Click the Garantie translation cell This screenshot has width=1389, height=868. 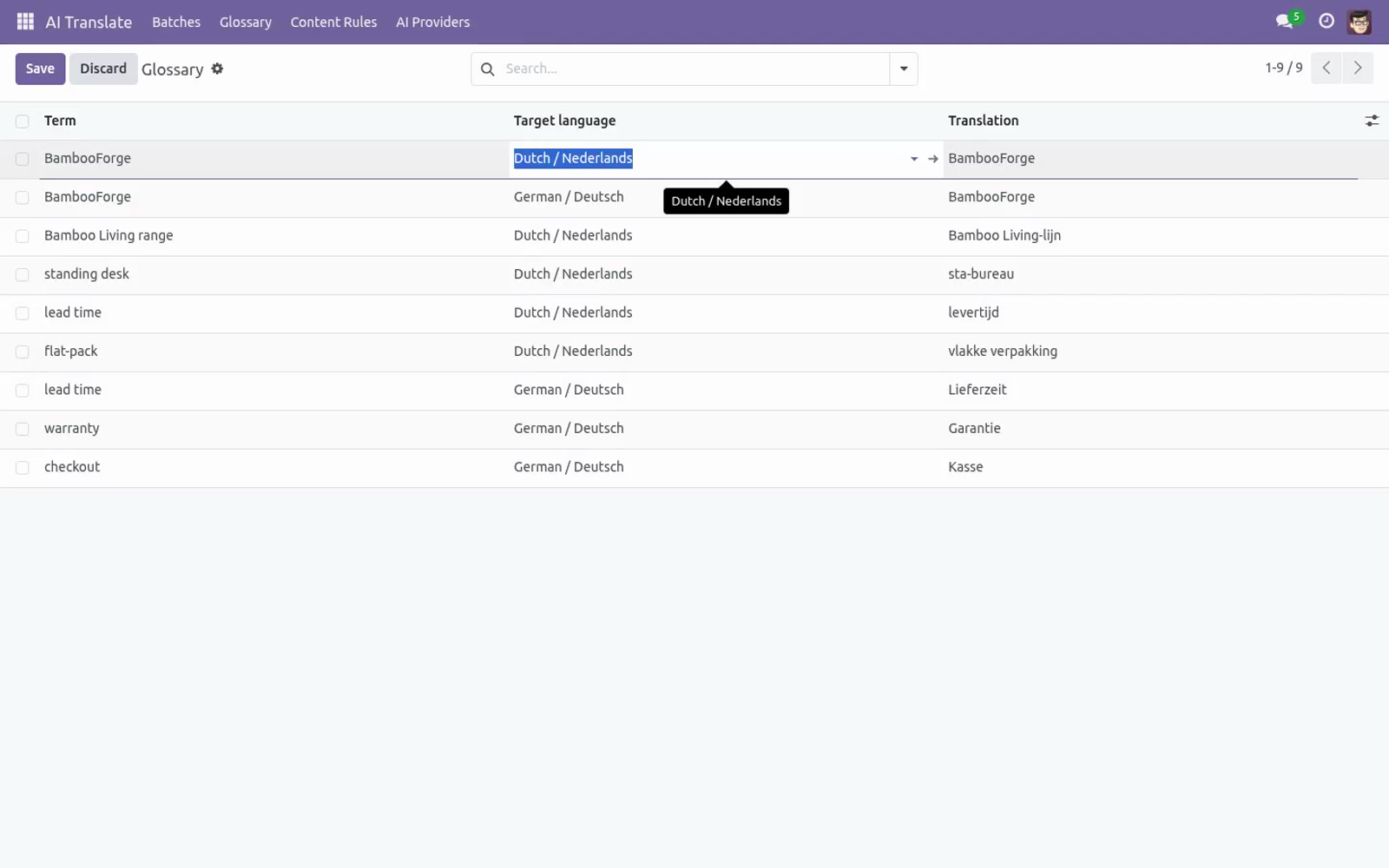point(974,429)
